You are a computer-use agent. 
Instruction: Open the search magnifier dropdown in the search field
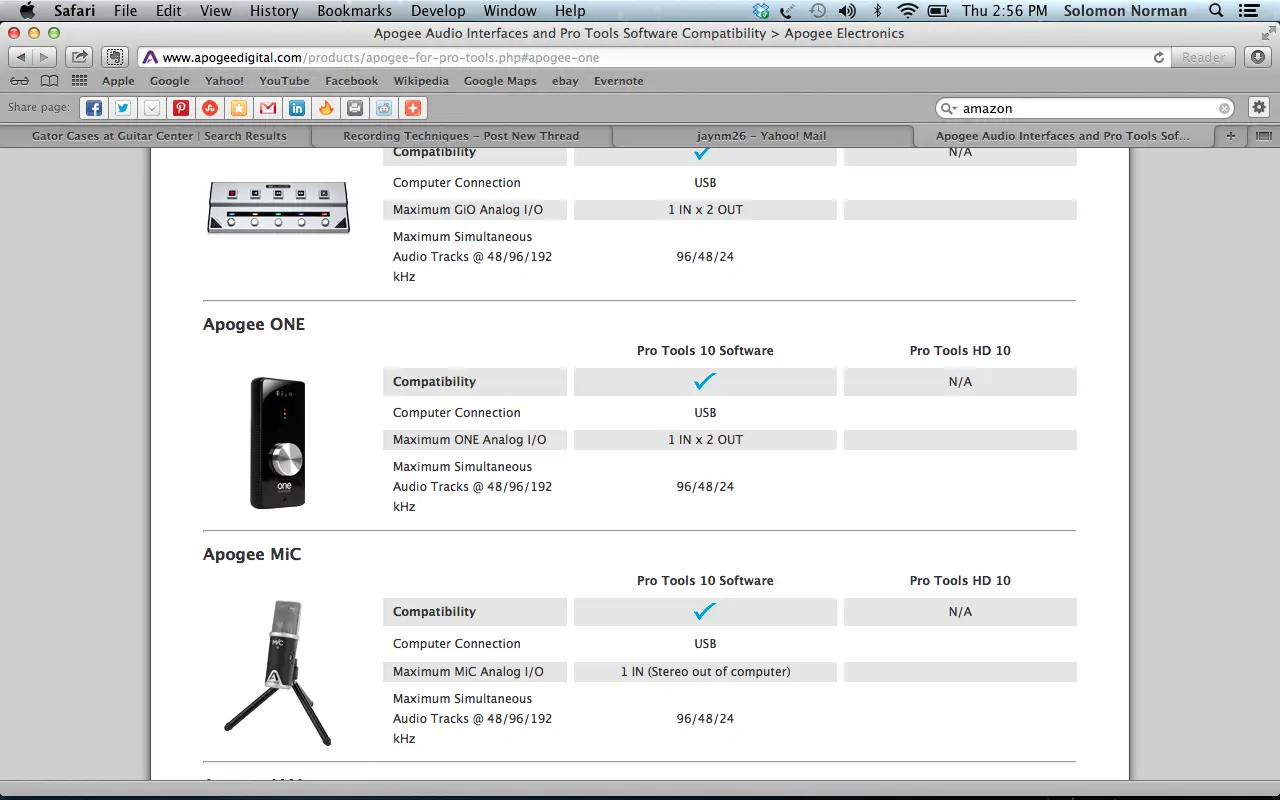click(x=948, y=108)
